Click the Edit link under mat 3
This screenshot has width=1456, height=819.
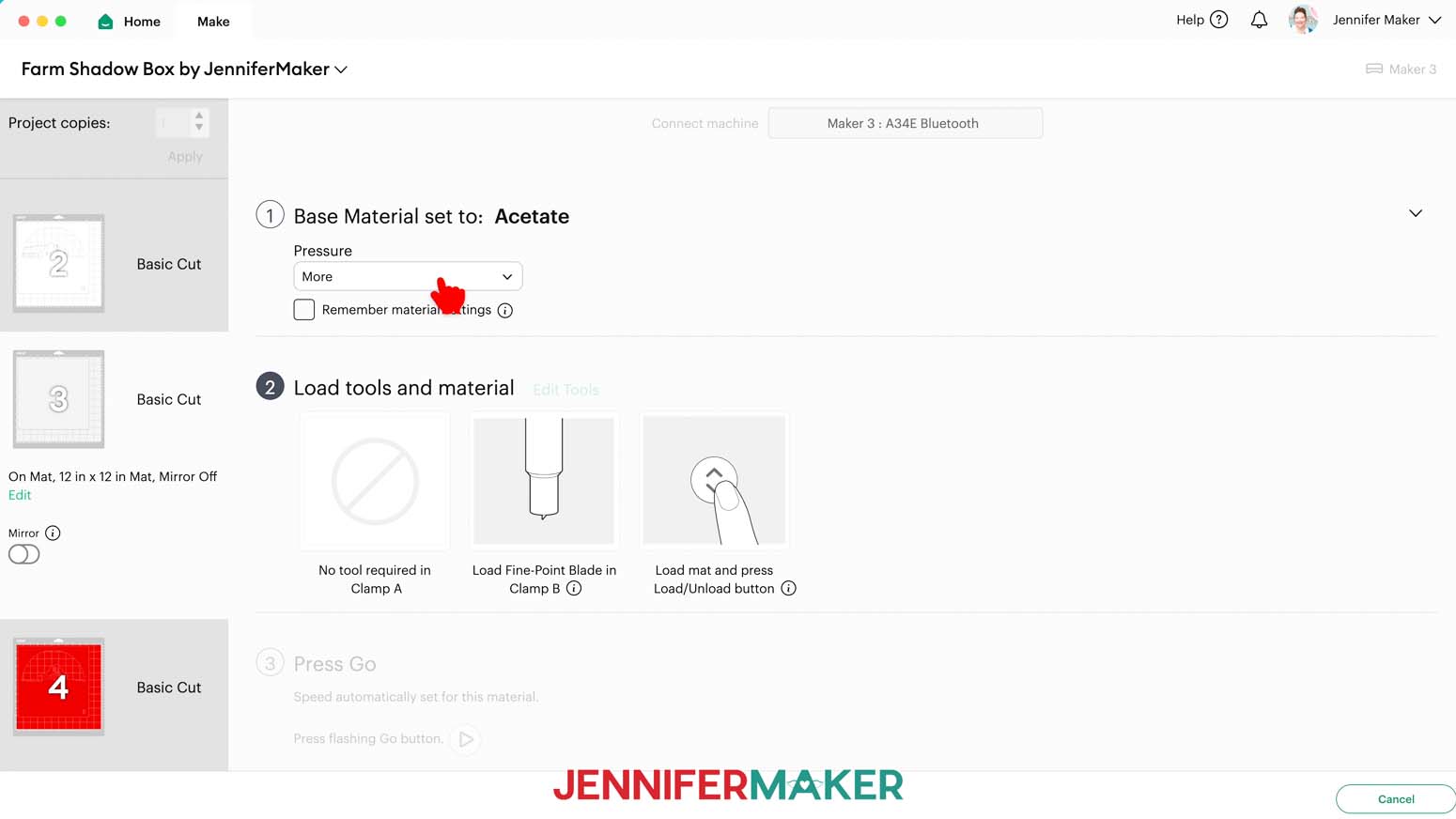[20, 495]
